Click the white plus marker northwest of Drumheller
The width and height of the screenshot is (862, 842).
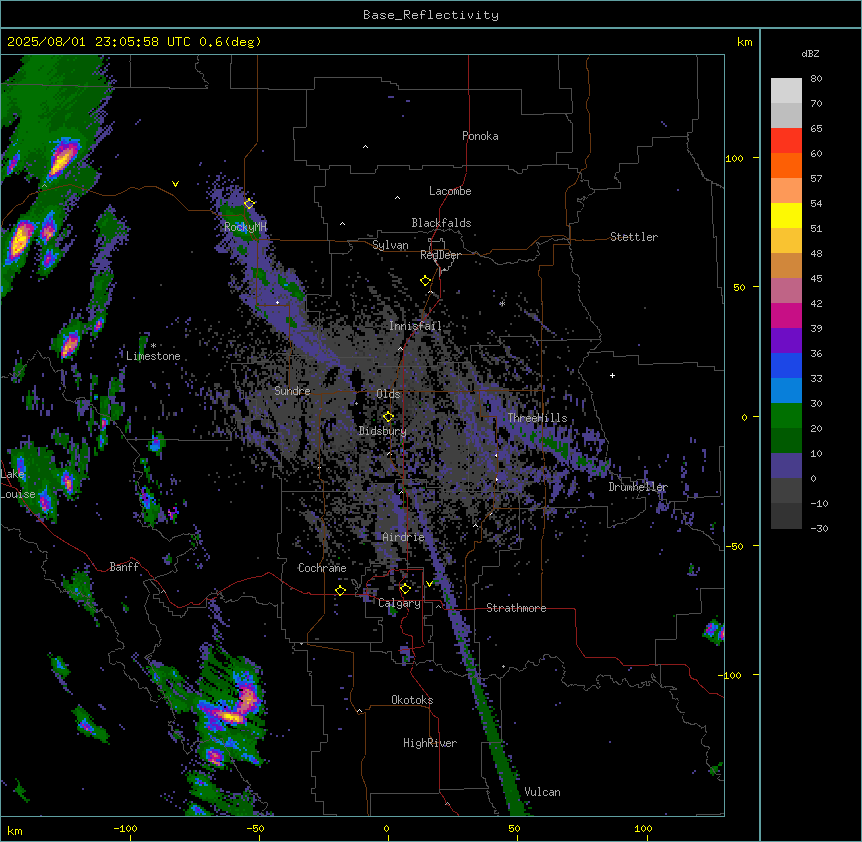pyautogui.click(x=612, y=375)
